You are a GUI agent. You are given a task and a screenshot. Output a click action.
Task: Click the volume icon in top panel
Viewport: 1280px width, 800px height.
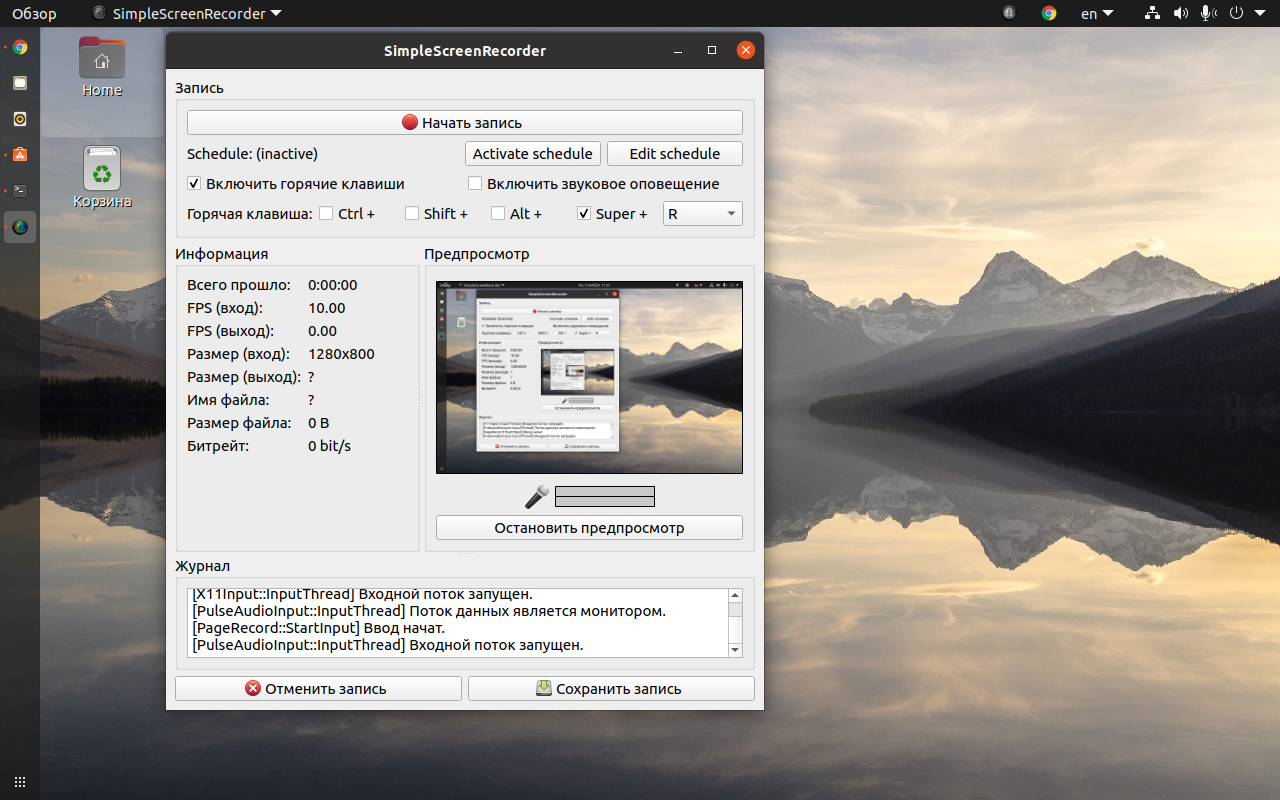point(1181,13)
